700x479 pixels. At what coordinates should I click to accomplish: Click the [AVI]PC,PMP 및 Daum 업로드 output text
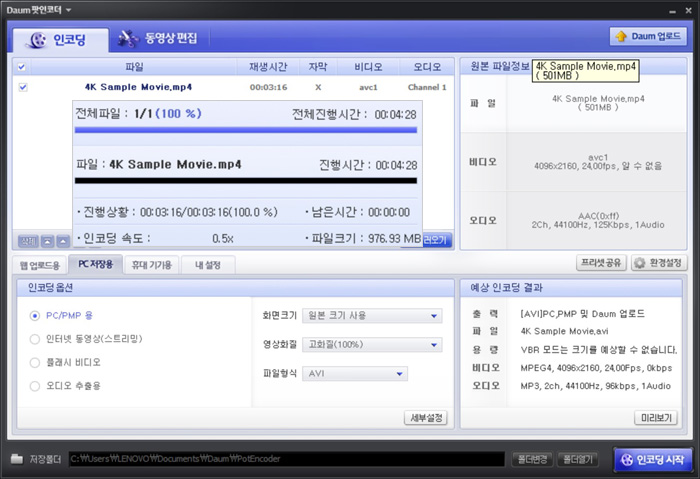click(x=583, y=314)
